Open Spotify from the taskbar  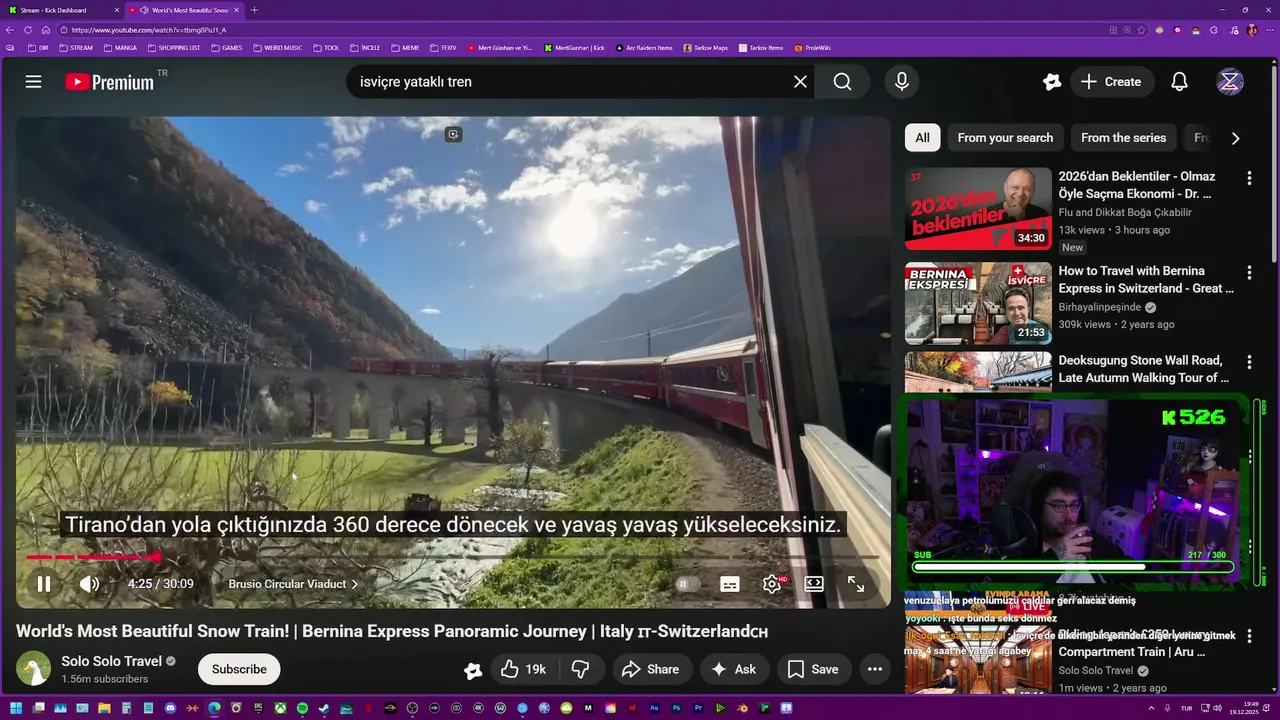pyautogui.click(x=302, y=709)
